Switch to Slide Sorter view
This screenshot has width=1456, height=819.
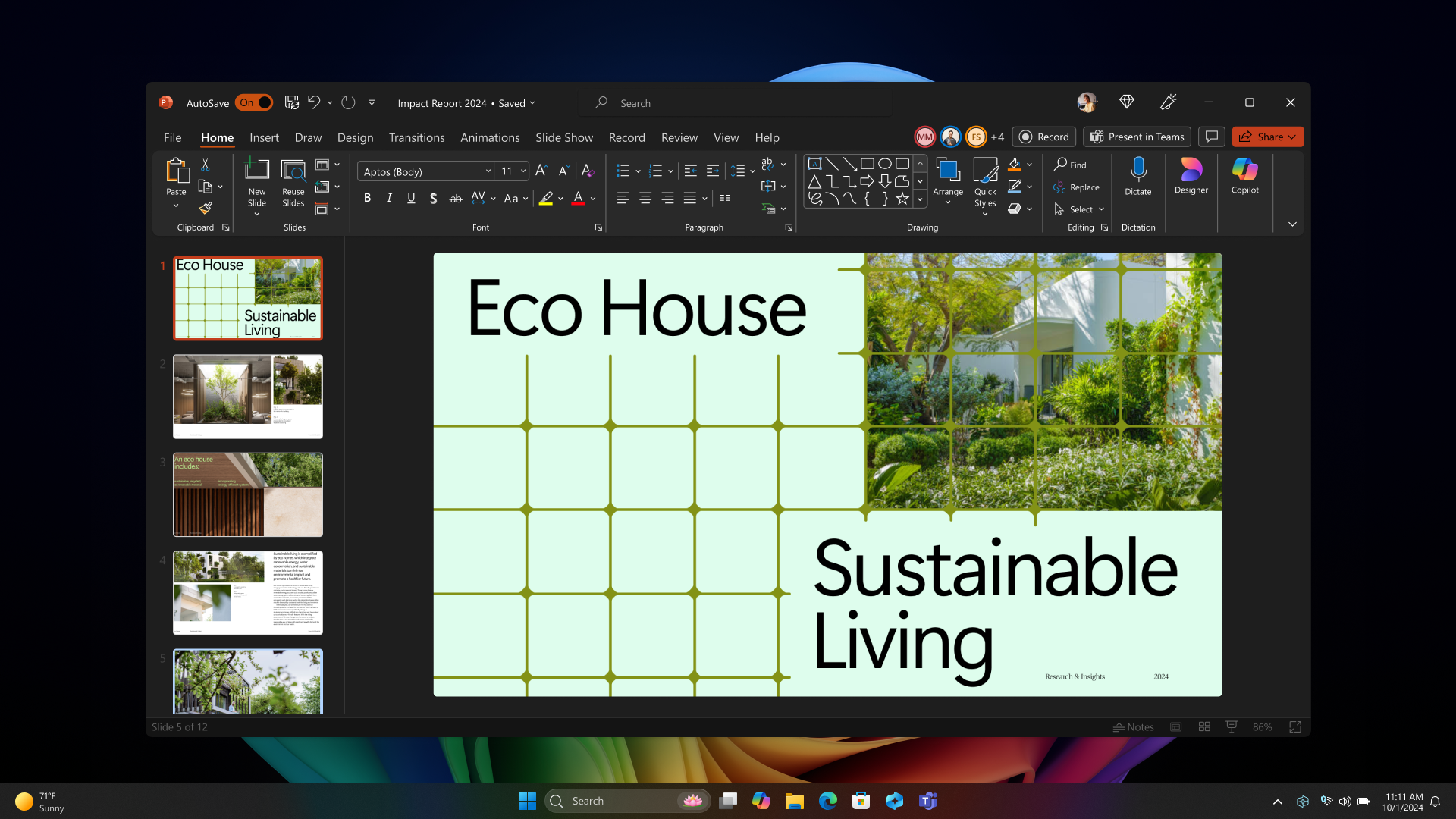coord(1204,726)
